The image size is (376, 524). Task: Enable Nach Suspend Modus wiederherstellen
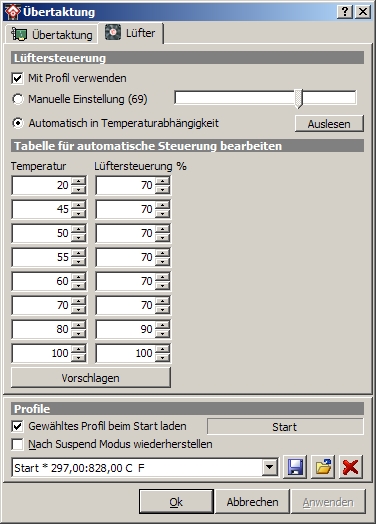[x=17, y=444]
